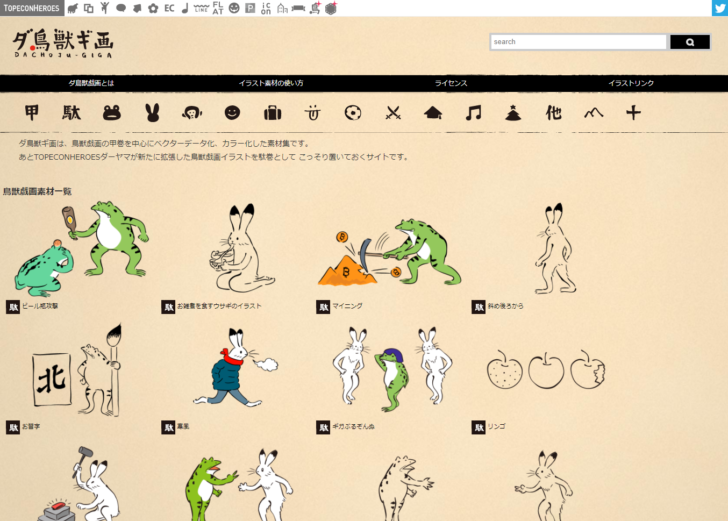Click the TopeconHeroes label
The height and width of the screenshot is (521, 728).
pos(32,8)
